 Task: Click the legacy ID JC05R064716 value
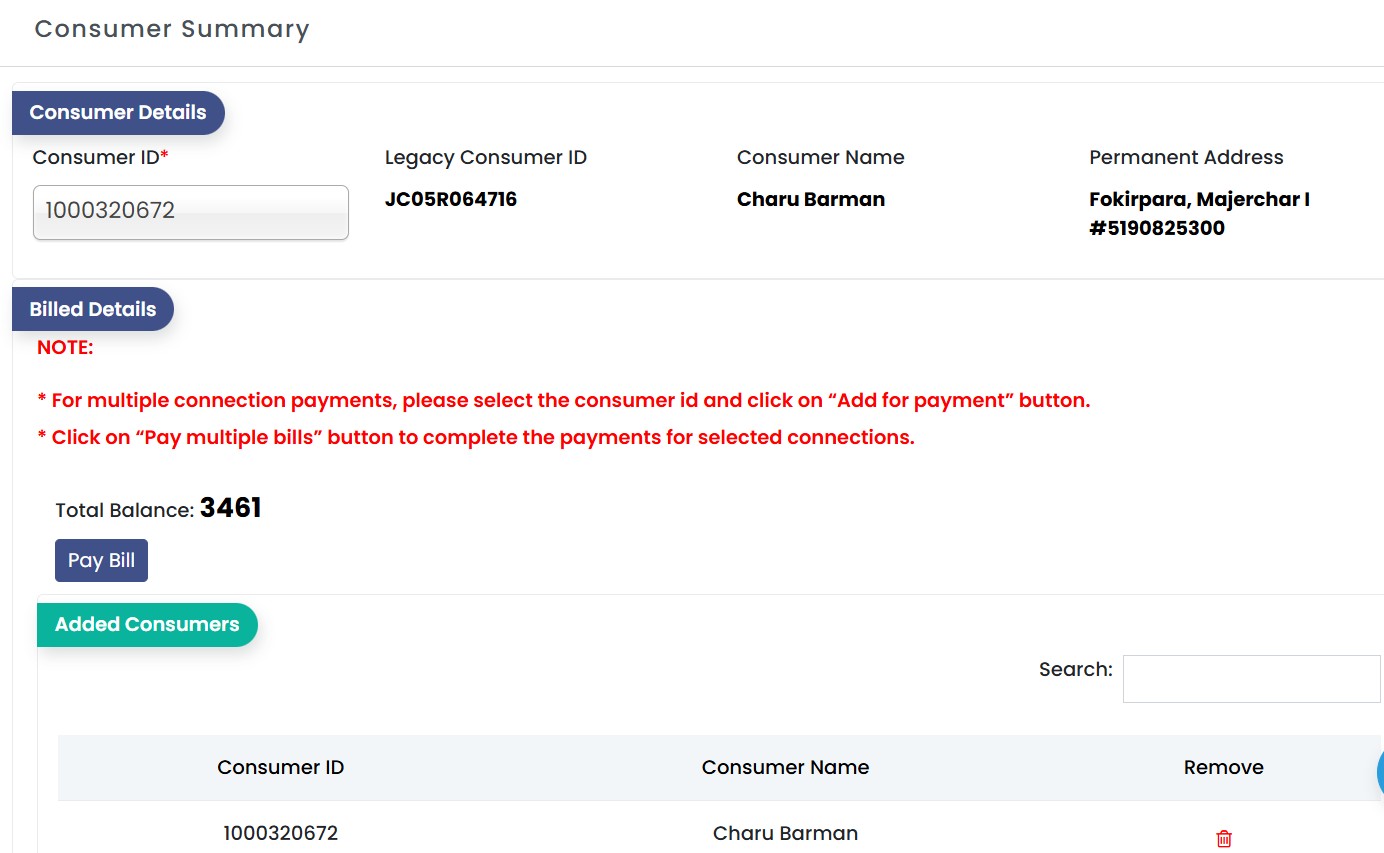[x=451, y=199]
